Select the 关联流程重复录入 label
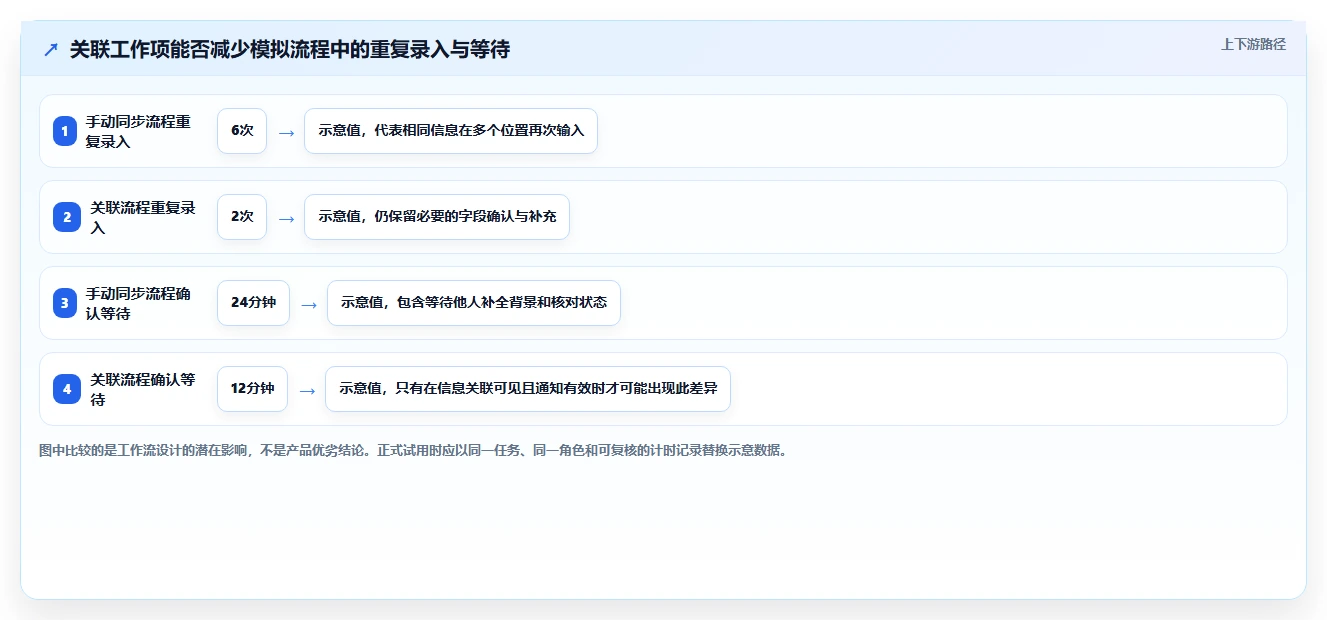Viewport: 1327px width, 620px height. pyautogui.click(x=143, y=217)
